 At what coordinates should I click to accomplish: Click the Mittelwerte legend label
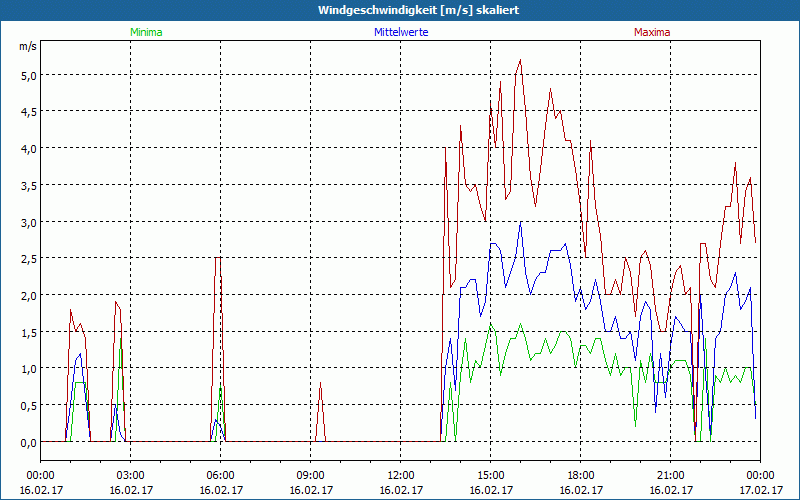tap(401, 32)
